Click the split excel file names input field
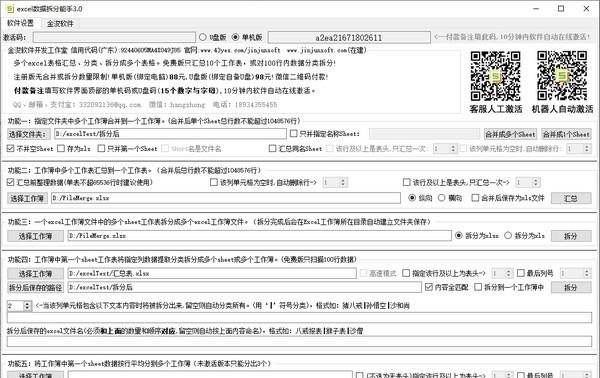The height and width of the screenshot is (378, 600). [299, 341]
